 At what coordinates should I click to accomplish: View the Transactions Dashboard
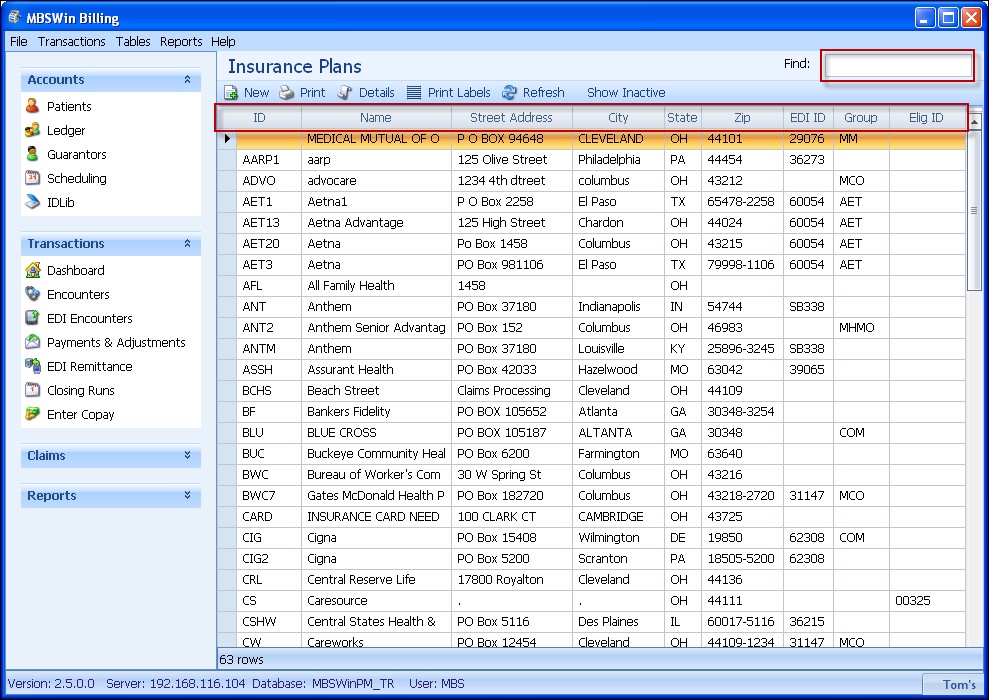74,270
